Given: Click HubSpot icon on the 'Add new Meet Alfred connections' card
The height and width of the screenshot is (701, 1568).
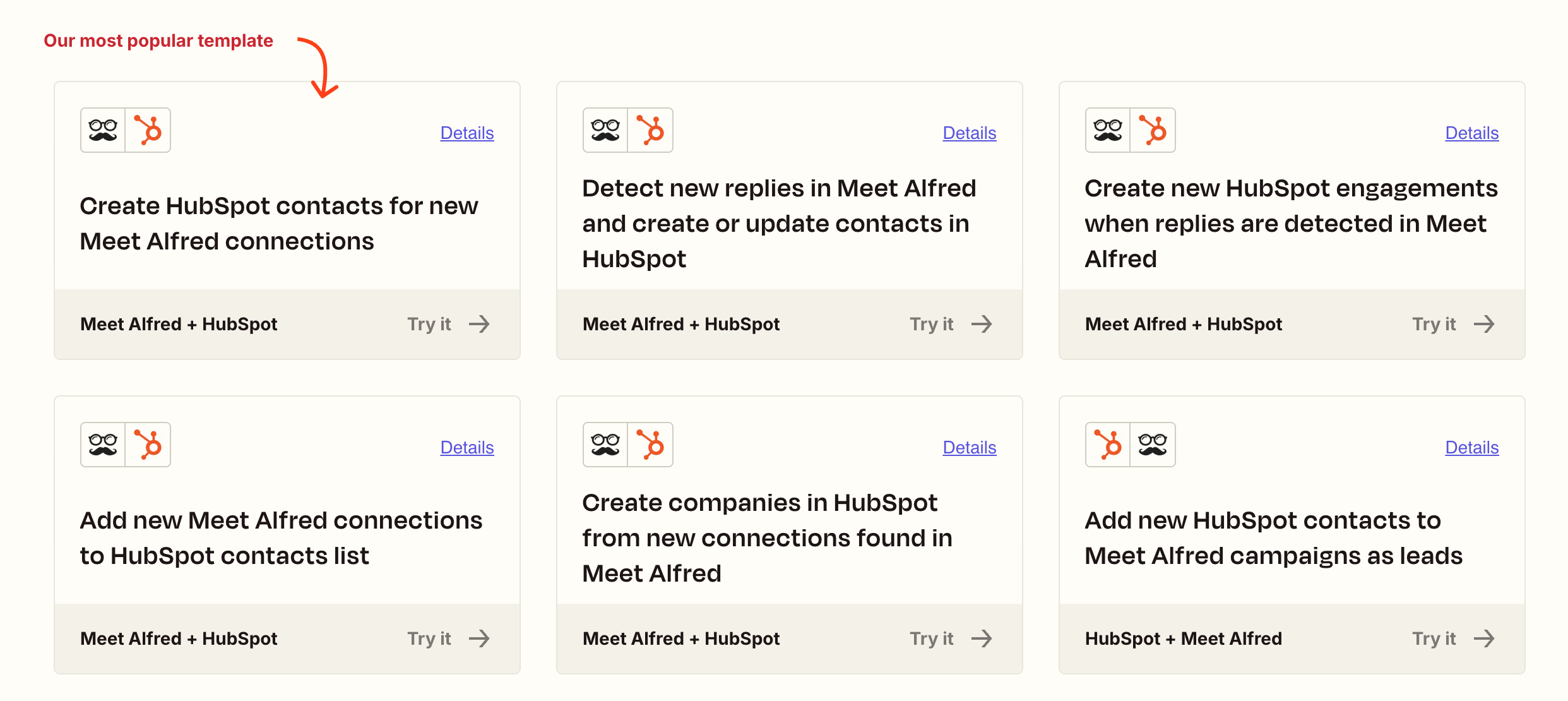Looking at the screenshot, I should pos(148,445).
